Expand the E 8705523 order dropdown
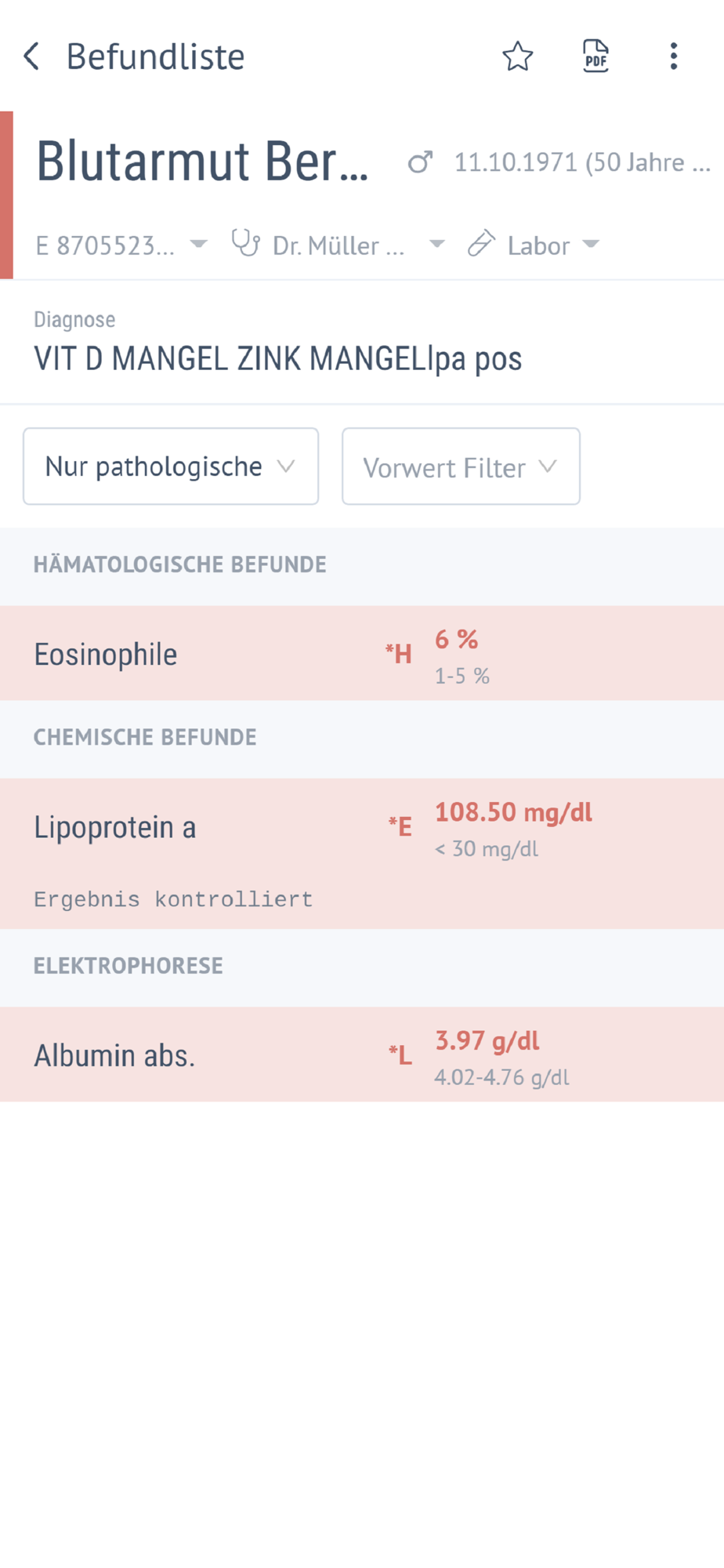The height and width of the screenshot is (1568, 724). 199,245
